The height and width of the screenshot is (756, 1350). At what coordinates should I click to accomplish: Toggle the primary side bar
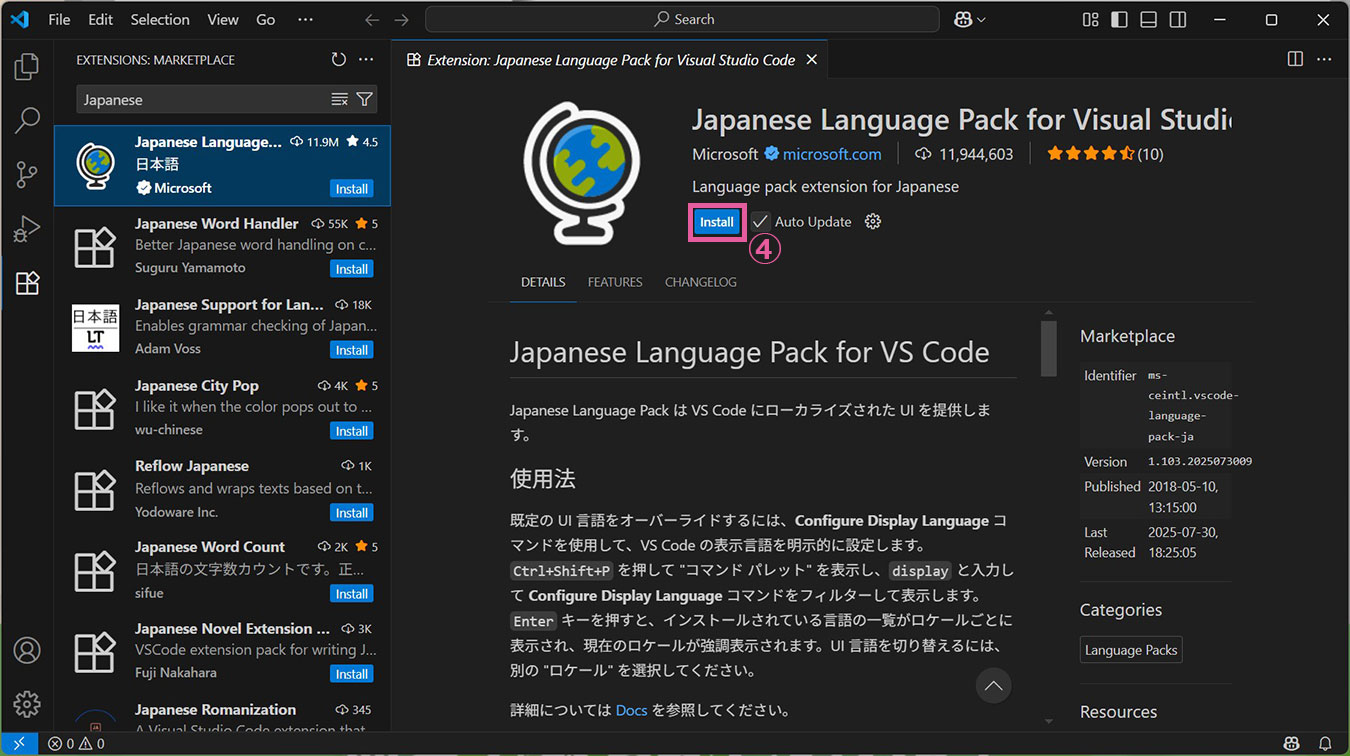pos(1120,19)
